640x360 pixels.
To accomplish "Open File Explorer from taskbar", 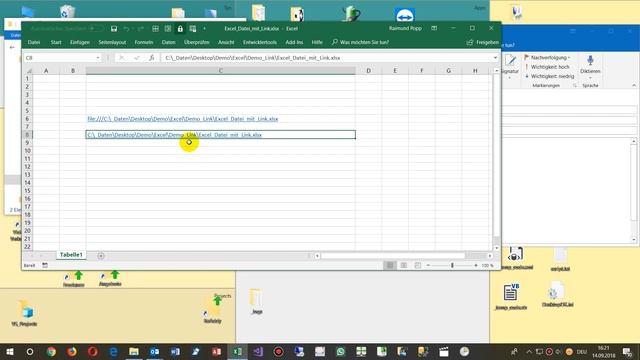I will [x=134, y=351].
